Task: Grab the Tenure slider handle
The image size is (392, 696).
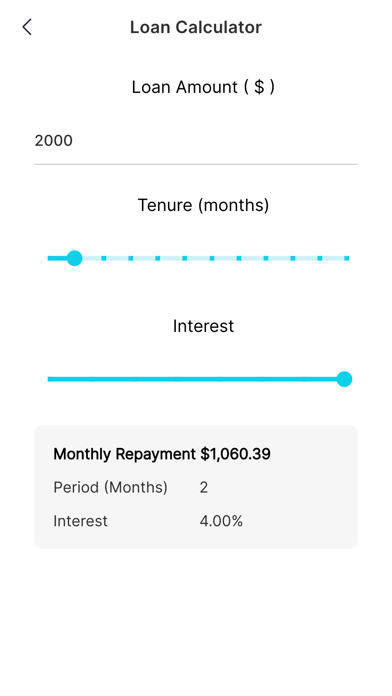Action: tap(74, 258)
